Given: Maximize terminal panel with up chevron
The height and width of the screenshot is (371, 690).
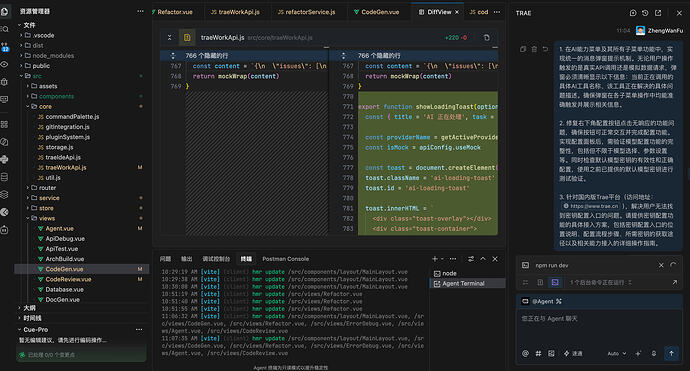Looking at the screenshot, I should coord(483,259).
